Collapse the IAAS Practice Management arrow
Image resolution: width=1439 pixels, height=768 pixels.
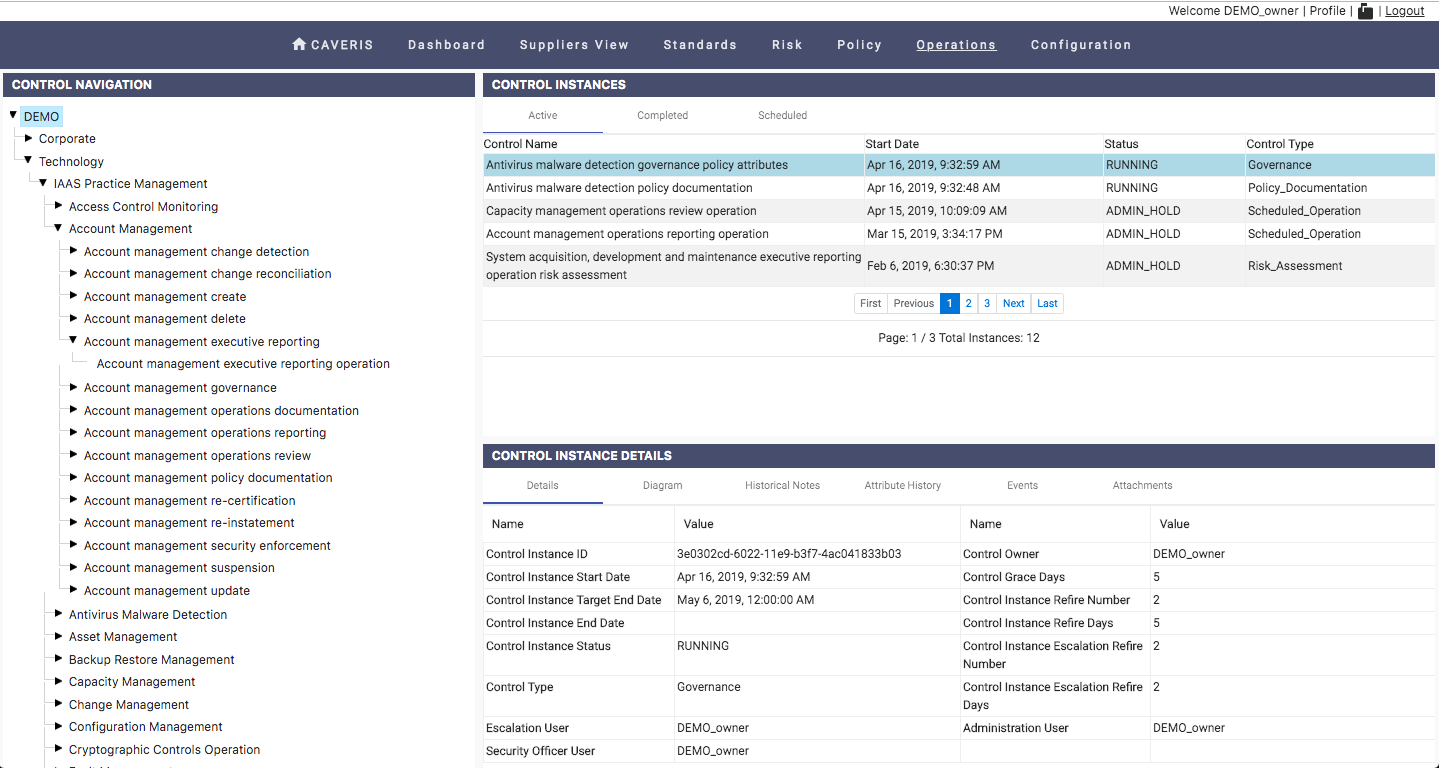43,183
